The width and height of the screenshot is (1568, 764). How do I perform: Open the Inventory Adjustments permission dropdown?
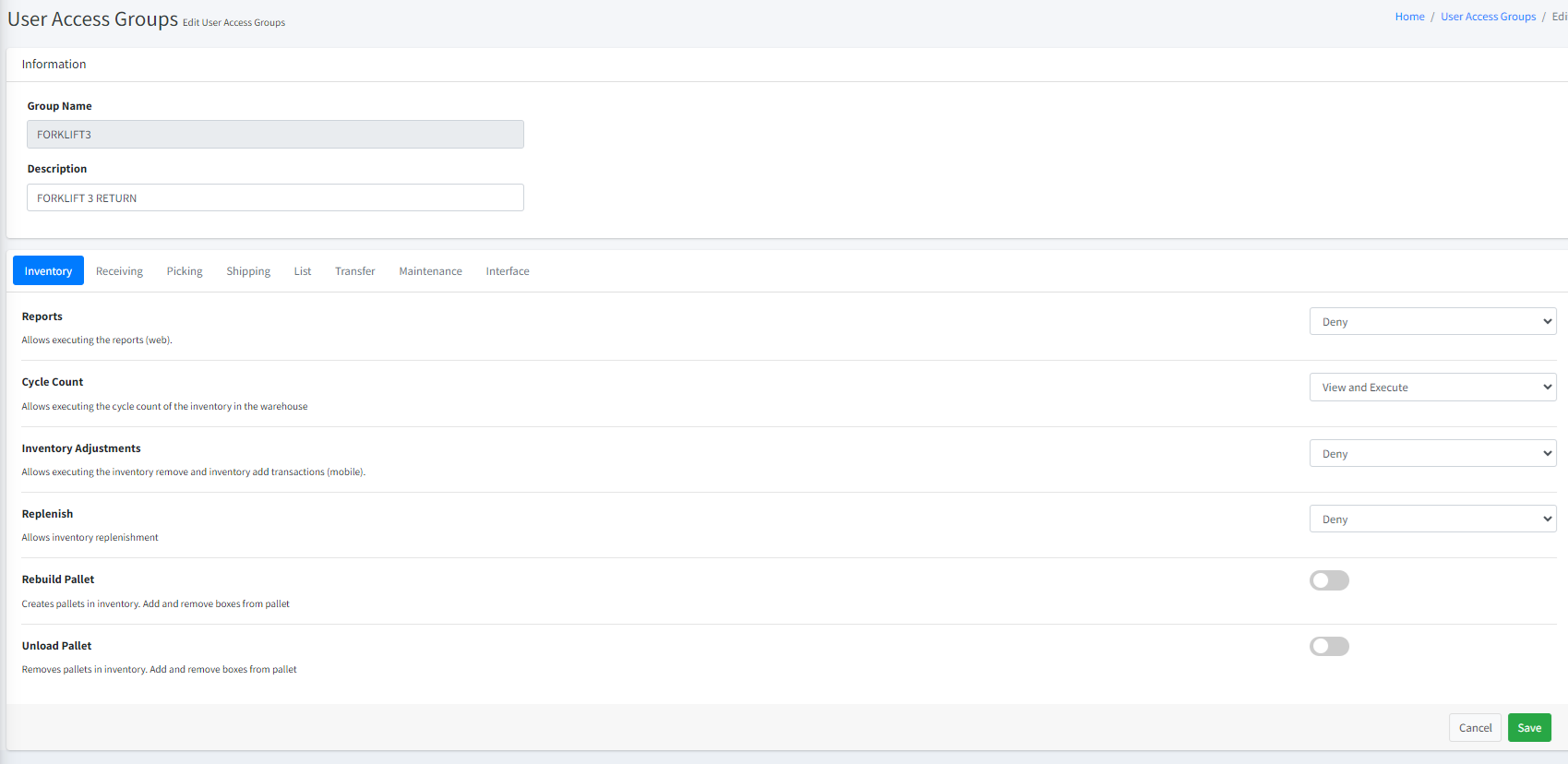[1432, 454]
